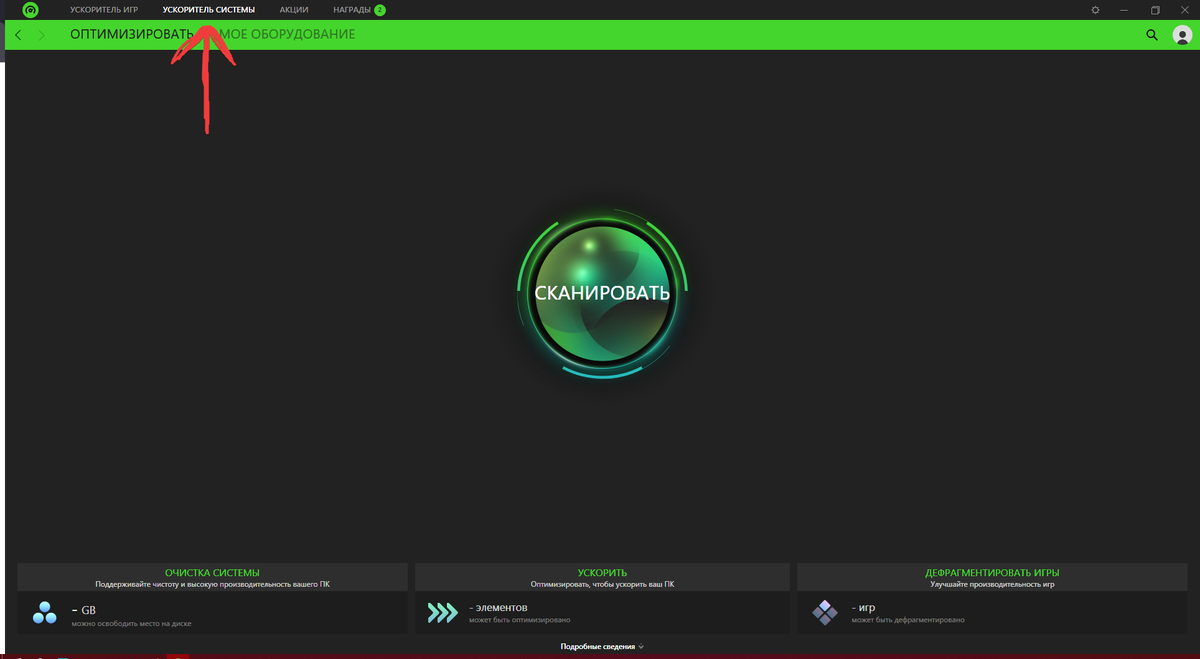Click 'может быть оптимизировано' text
The height and width of the screenshot is (659, 1200).
pos(520,621)
